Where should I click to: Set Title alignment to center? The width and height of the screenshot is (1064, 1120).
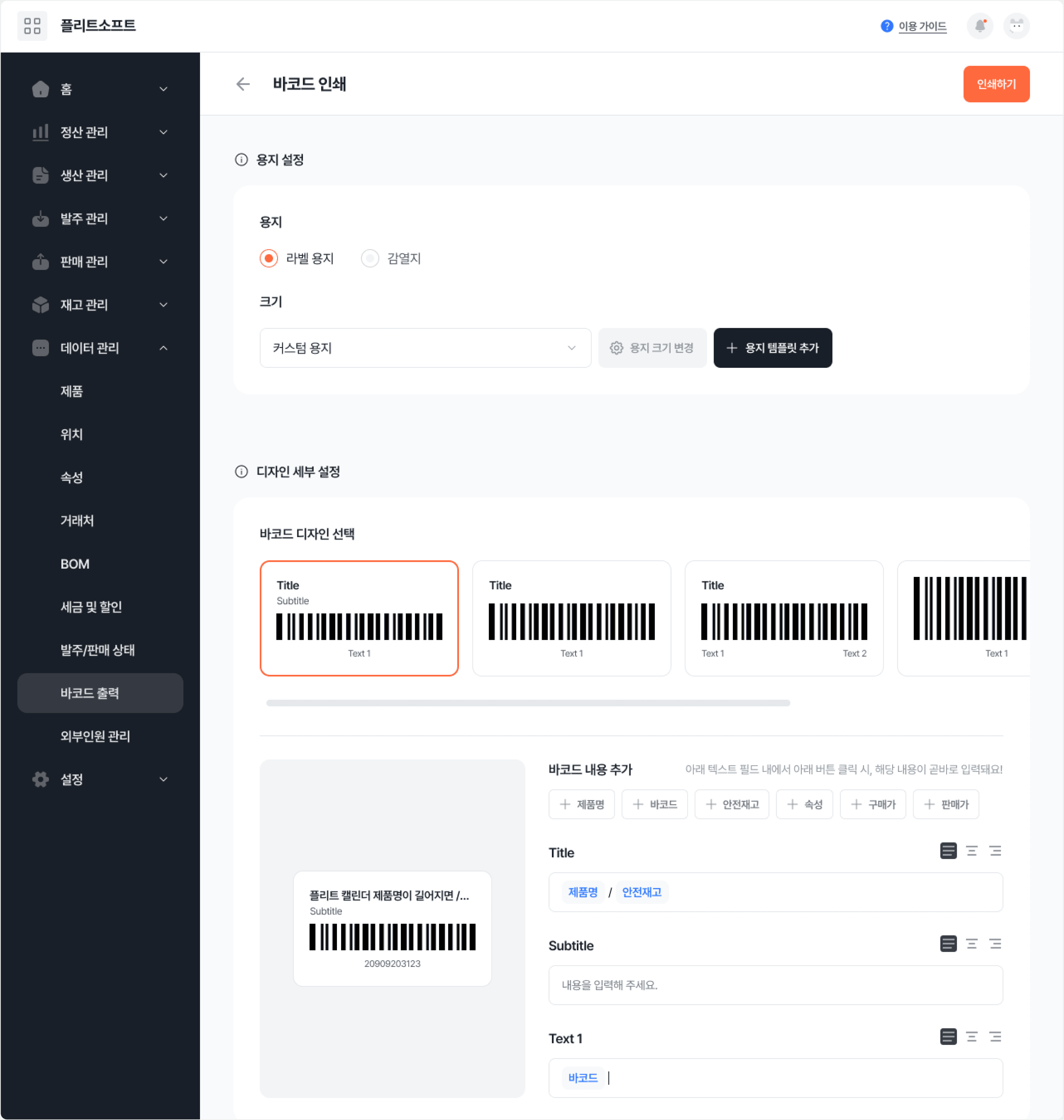coord(972,851)
